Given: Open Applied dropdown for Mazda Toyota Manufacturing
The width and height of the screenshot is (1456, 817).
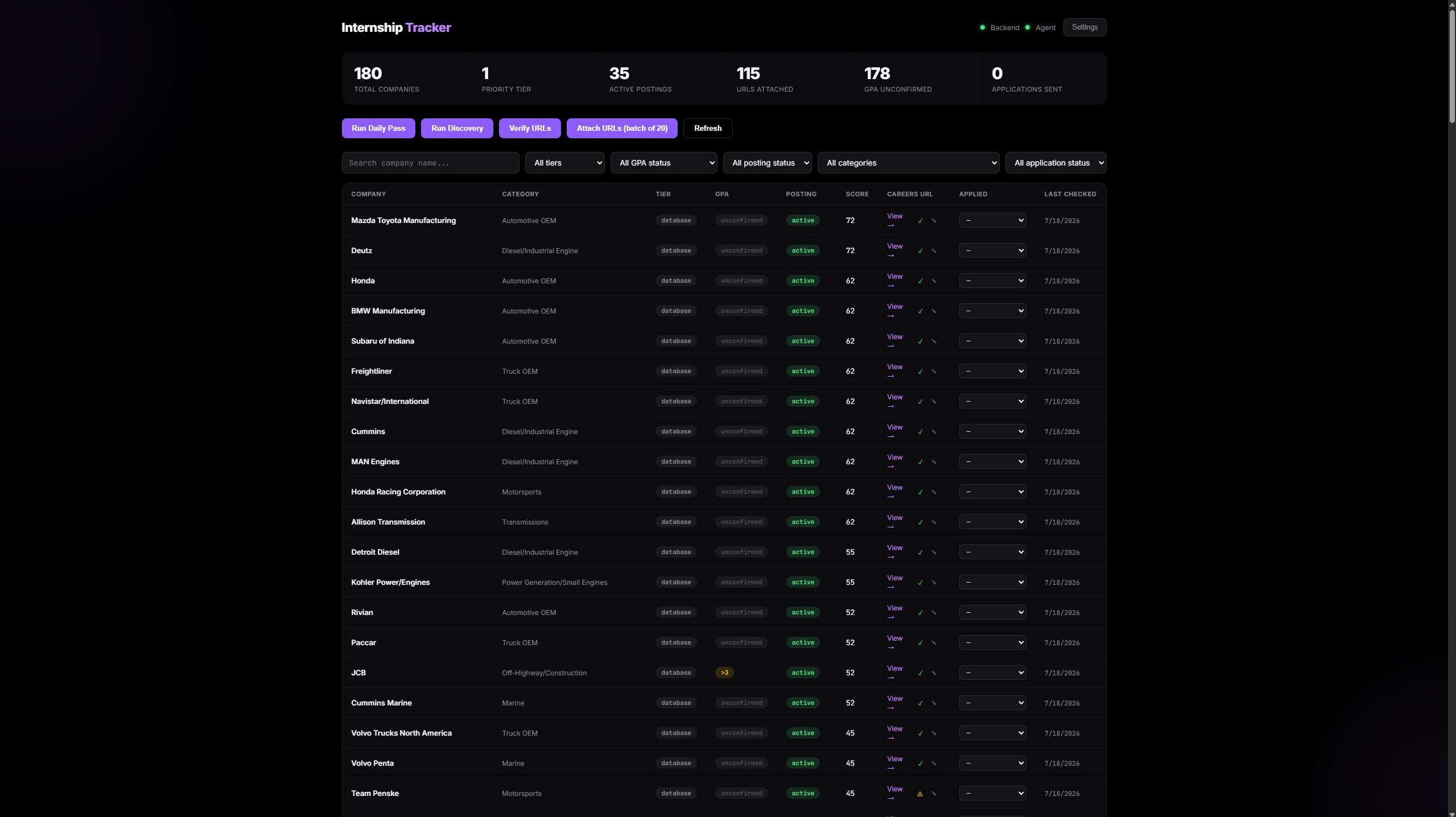Looking at the screenshot, I should [x=992, y=220].
